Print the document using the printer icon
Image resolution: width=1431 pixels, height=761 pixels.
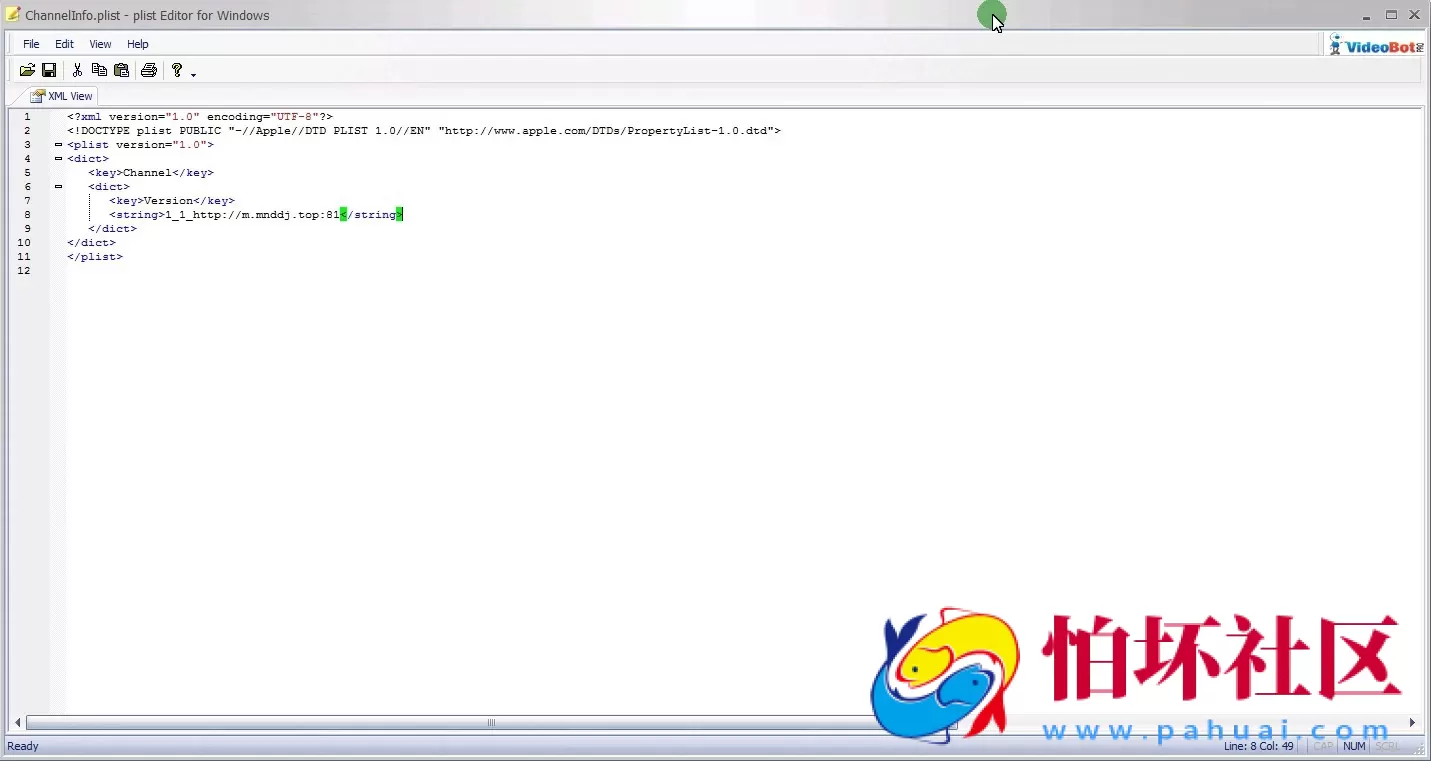point(149,70)
